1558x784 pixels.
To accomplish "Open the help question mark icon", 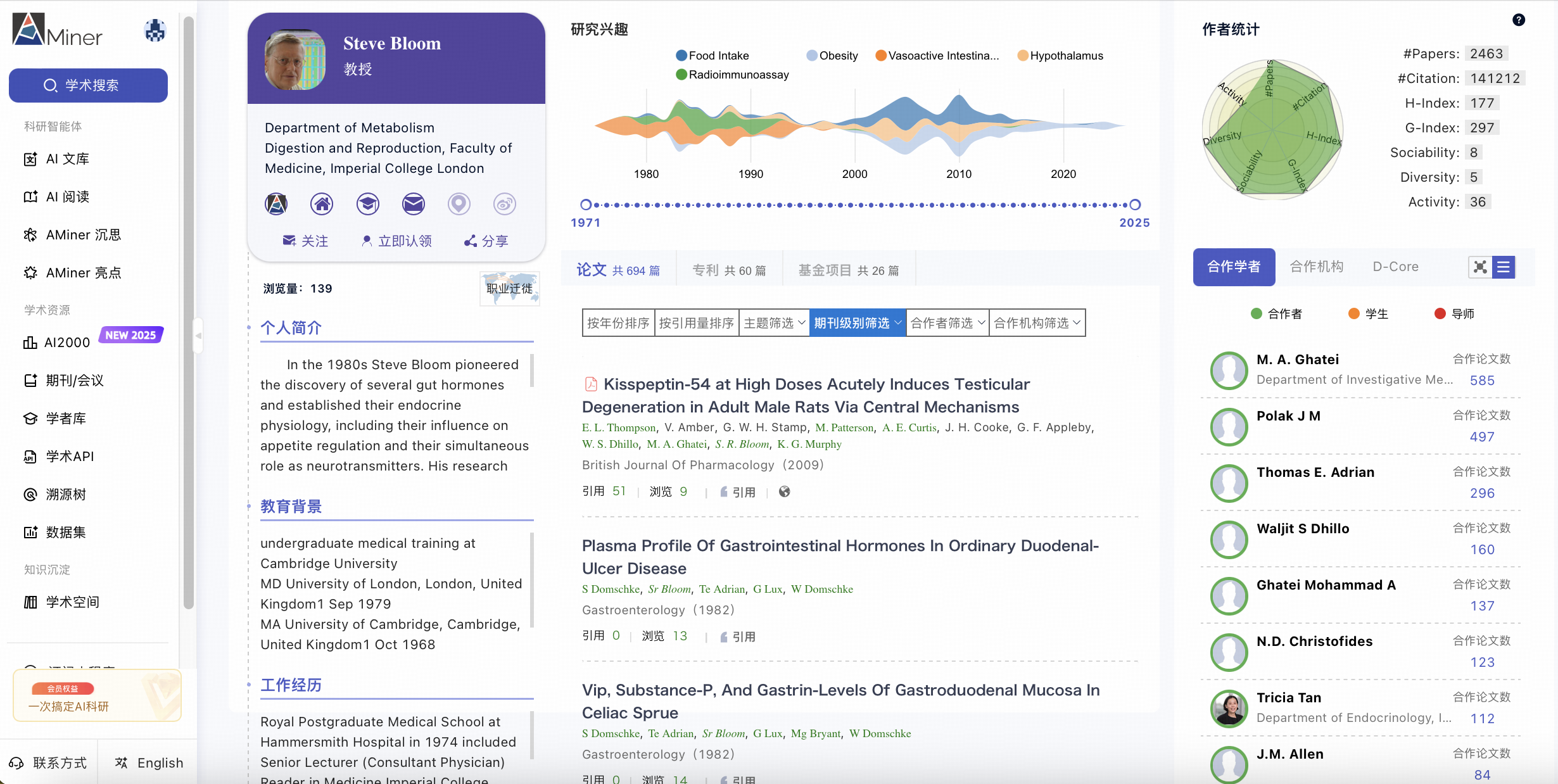I will point(1519,20).
